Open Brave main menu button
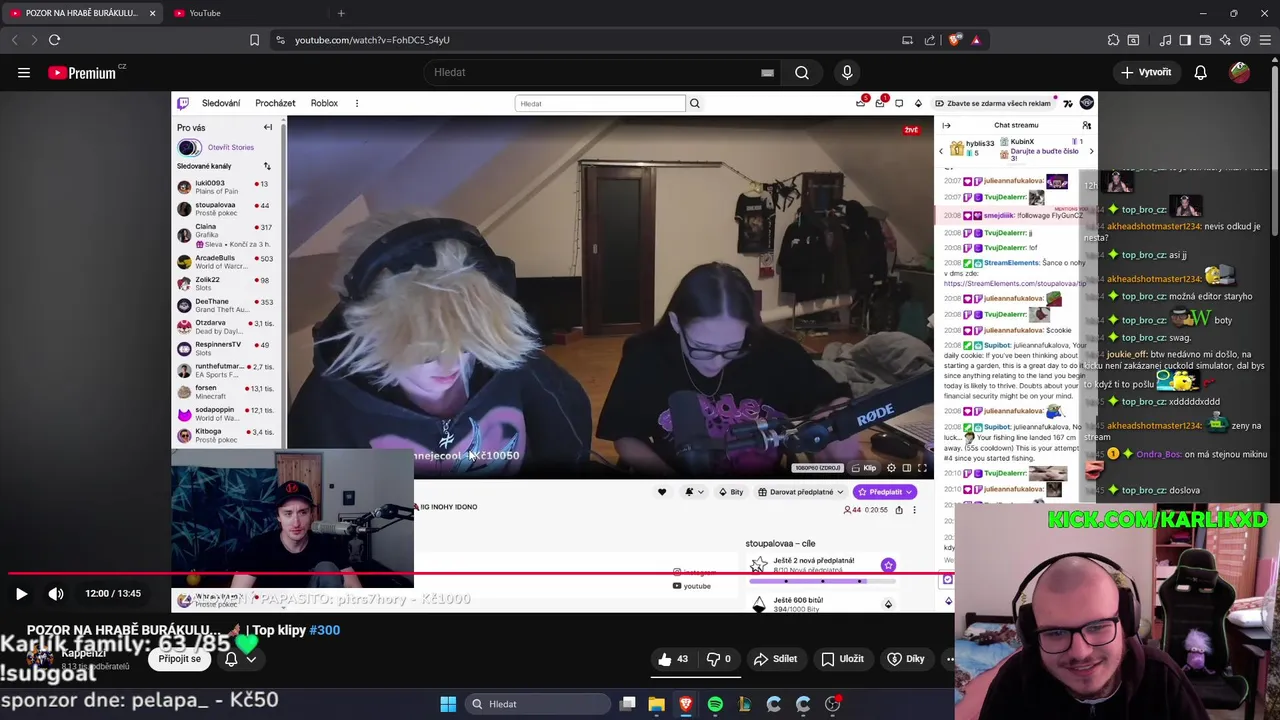 pyautogui.click(x=1265, y=40)
